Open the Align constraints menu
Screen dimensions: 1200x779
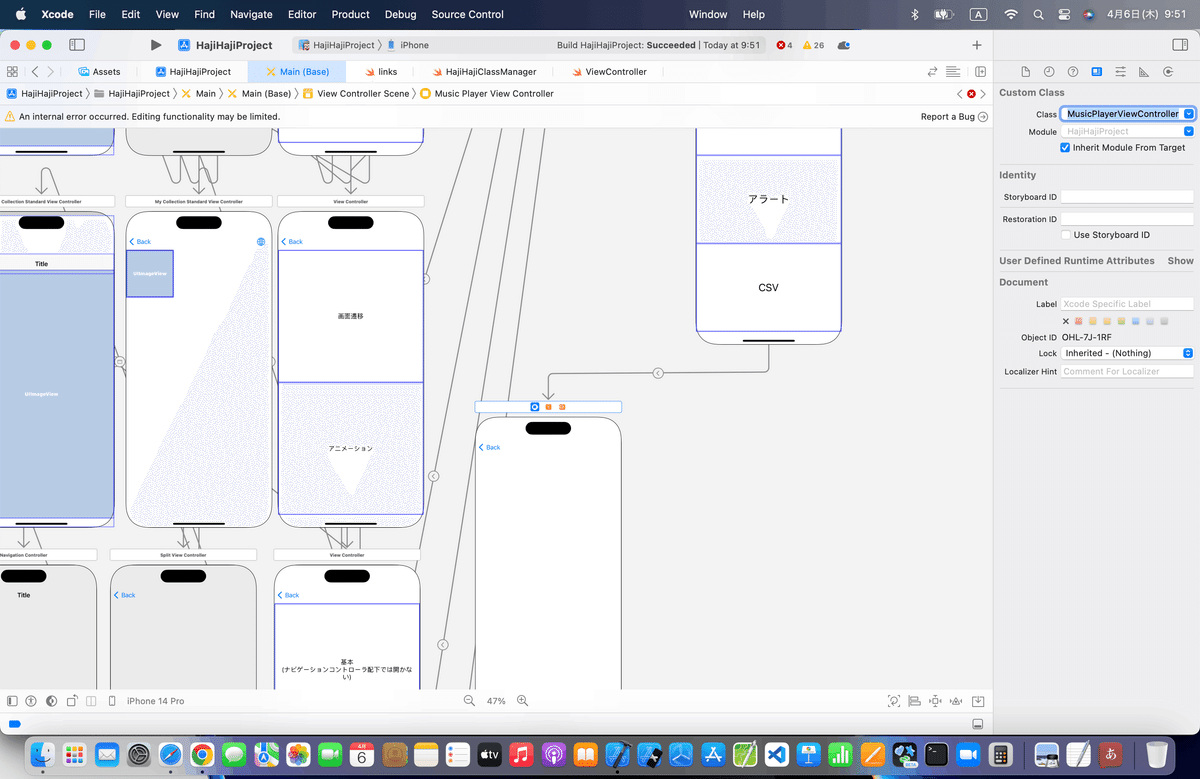click(914, 701)
